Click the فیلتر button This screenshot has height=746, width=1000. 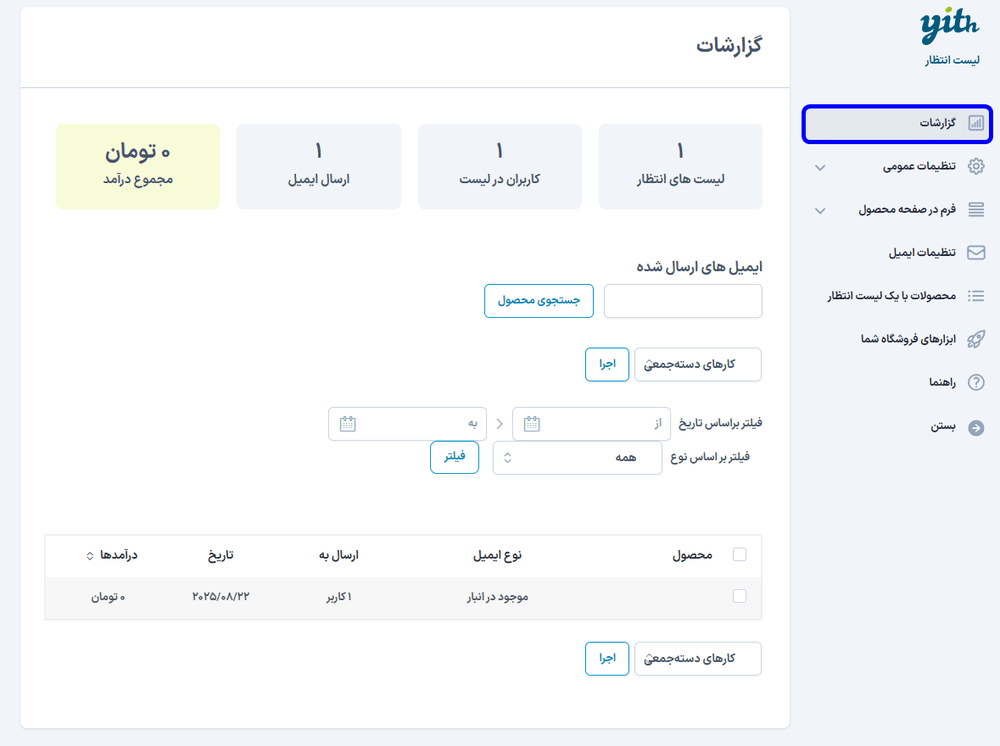(455, 457)
